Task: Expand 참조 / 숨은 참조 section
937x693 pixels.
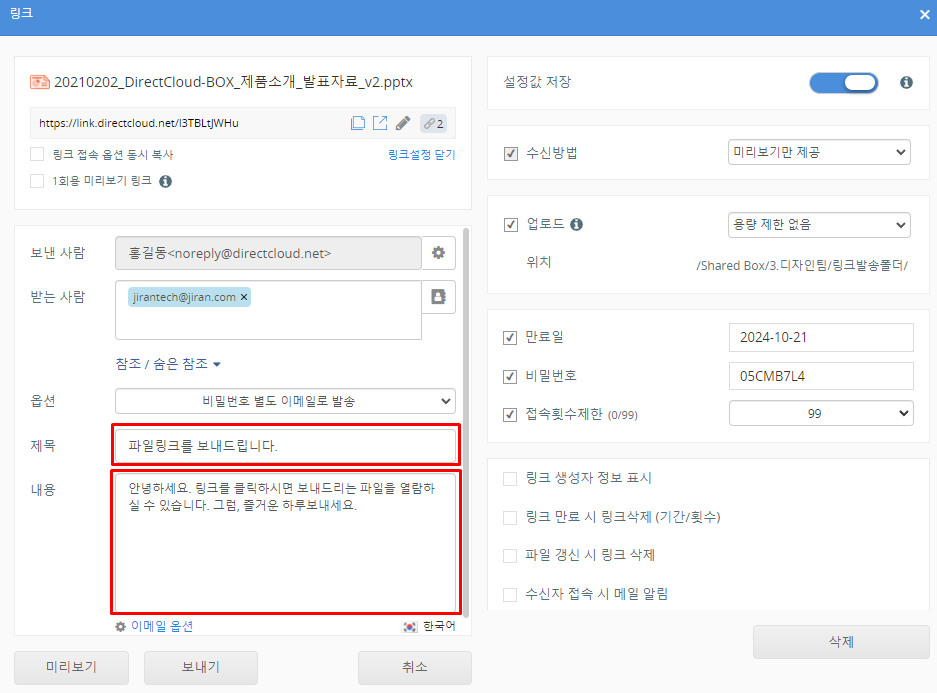Action: coord(168,364)
